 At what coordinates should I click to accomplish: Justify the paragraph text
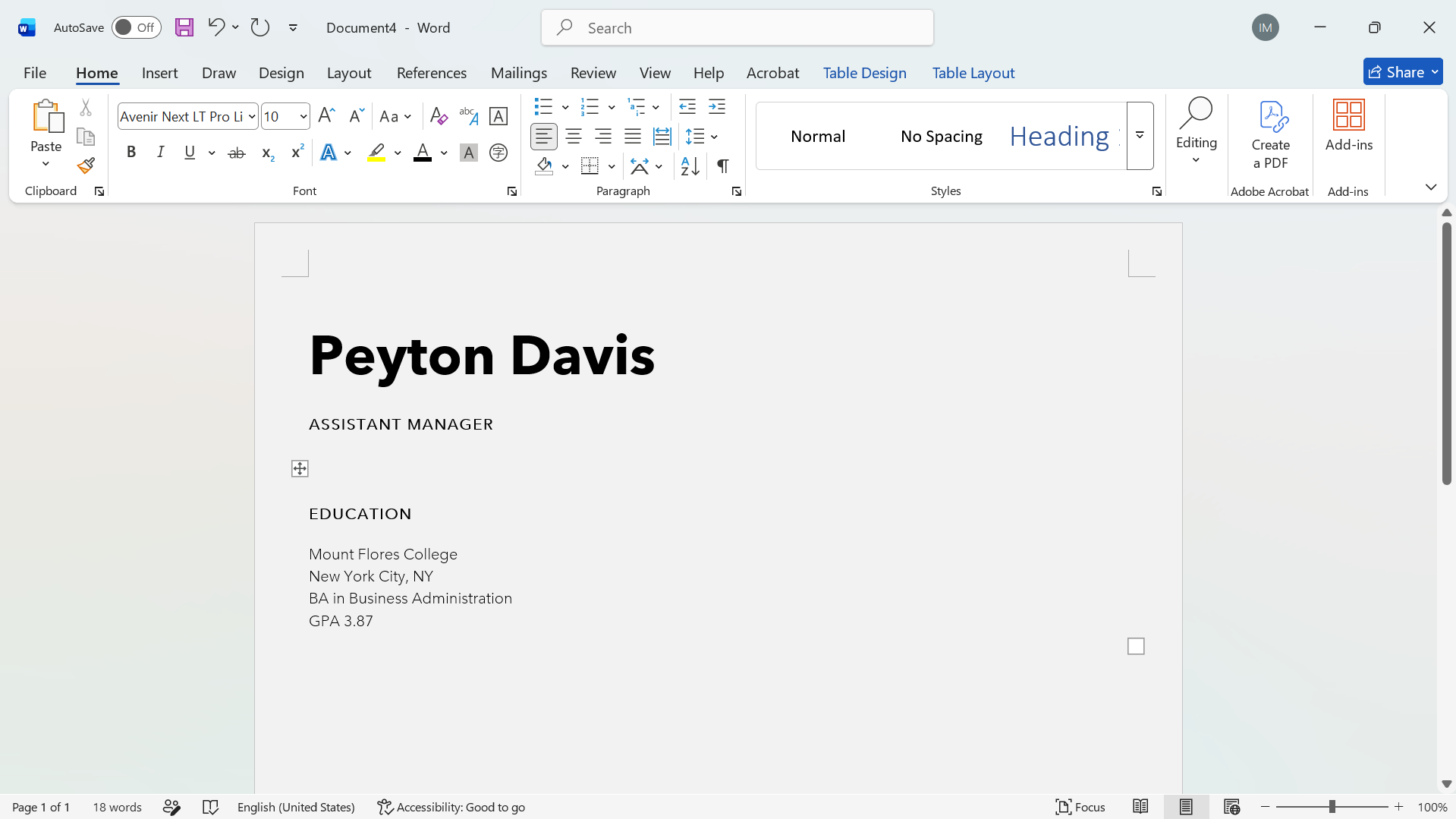[x=633, y=137]
